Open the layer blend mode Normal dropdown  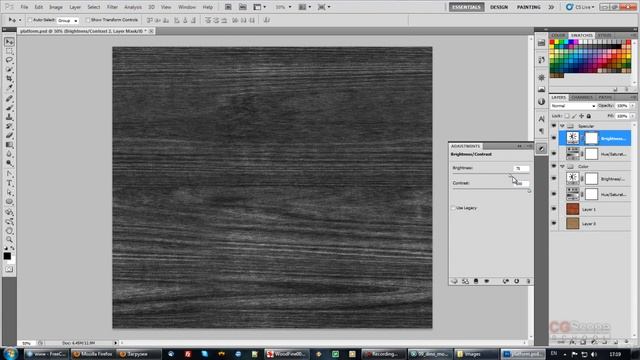pyautogui.click(x=573, y=106)
